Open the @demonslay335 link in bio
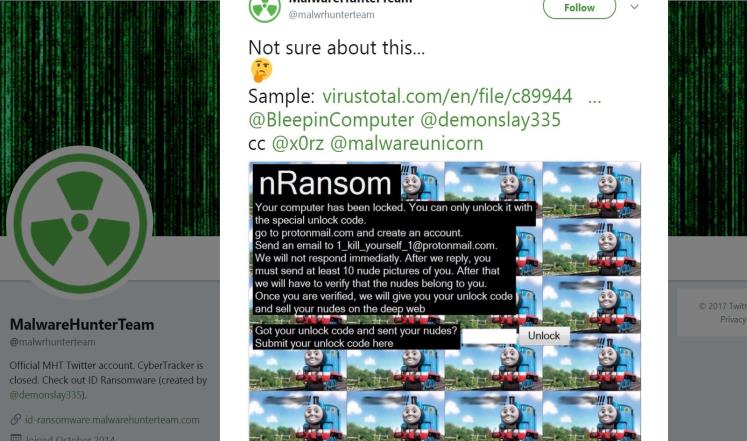The image size is (747, 441). (x=47, y=395)
